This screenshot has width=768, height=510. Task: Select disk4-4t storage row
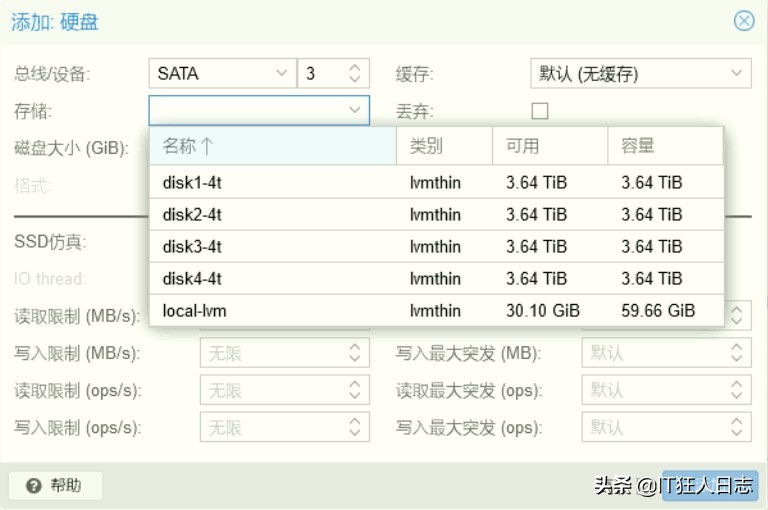(x=436, y=279)
